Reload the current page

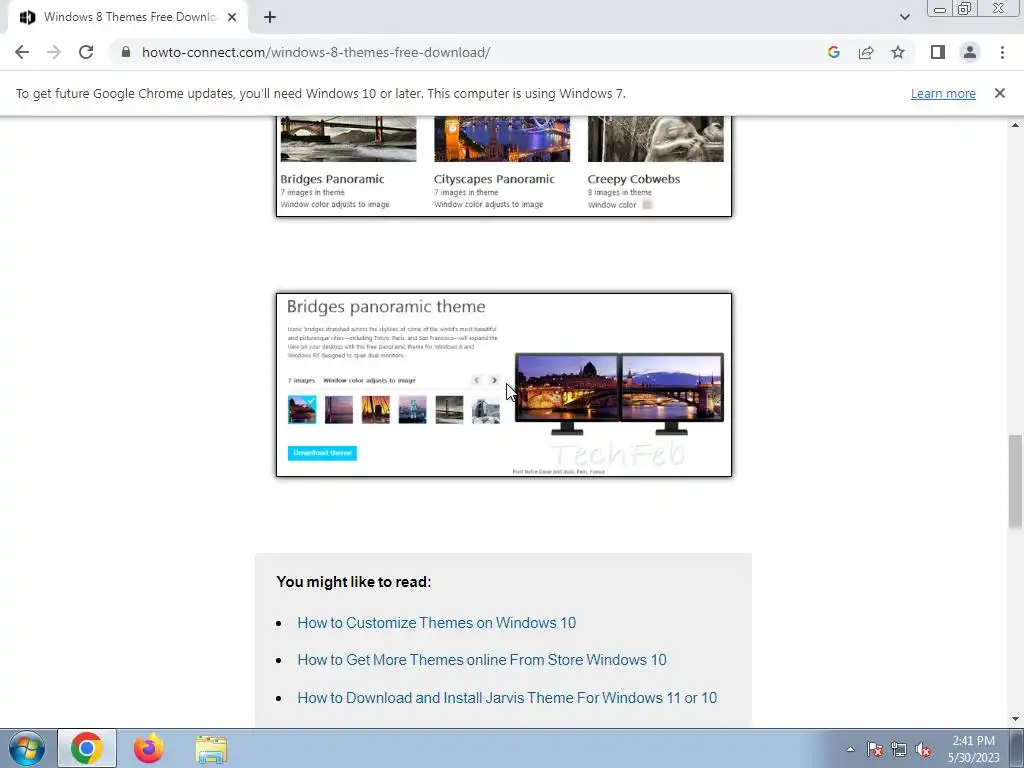pos(86,52)
